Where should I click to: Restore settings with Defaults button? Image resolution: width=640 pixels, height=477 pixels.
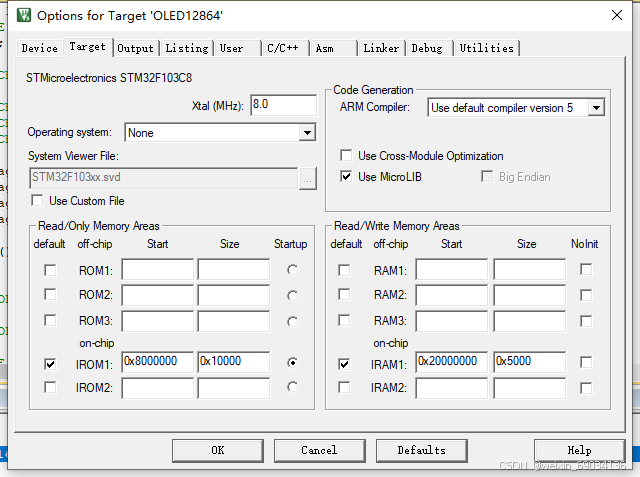422,450
